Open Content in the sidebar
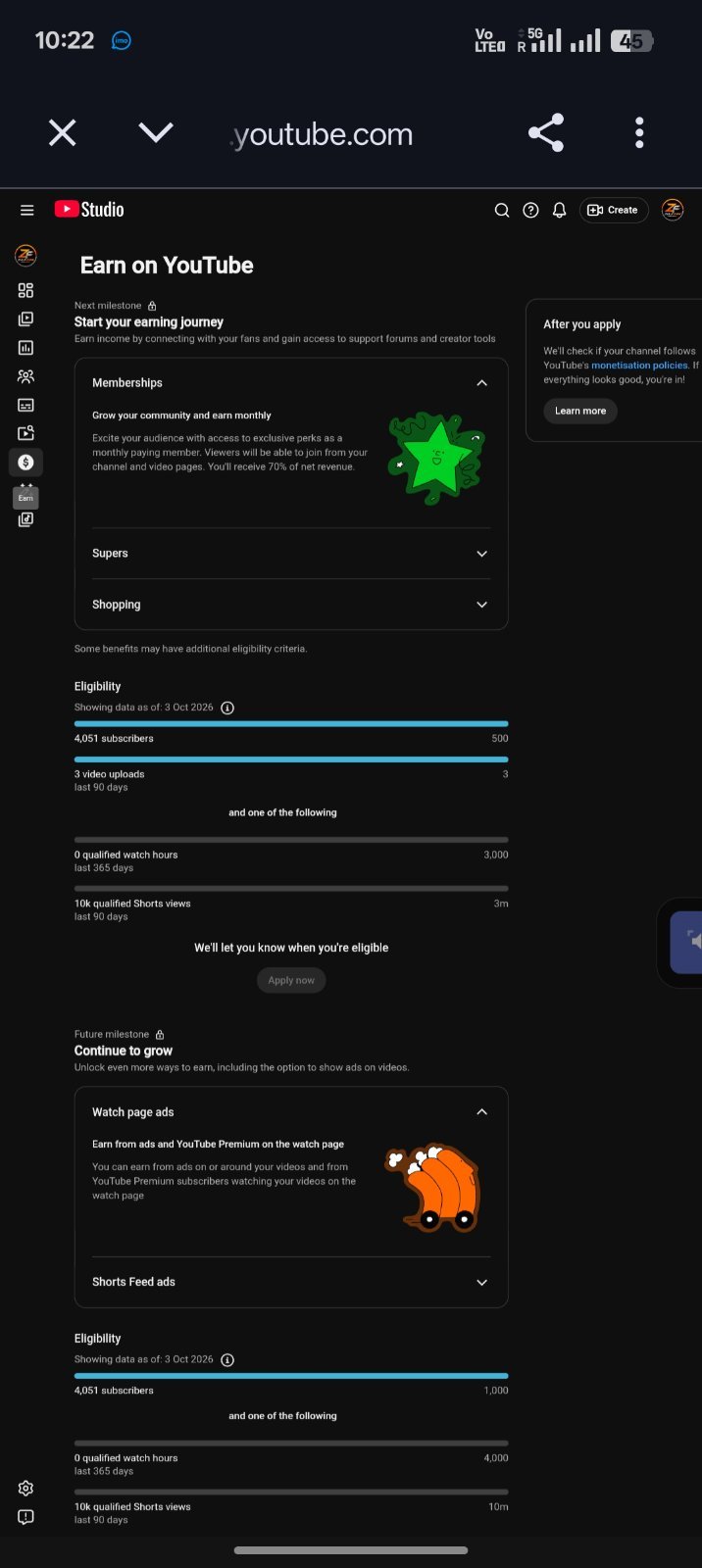The image size is (702, 1568). (x=25, y=318)
